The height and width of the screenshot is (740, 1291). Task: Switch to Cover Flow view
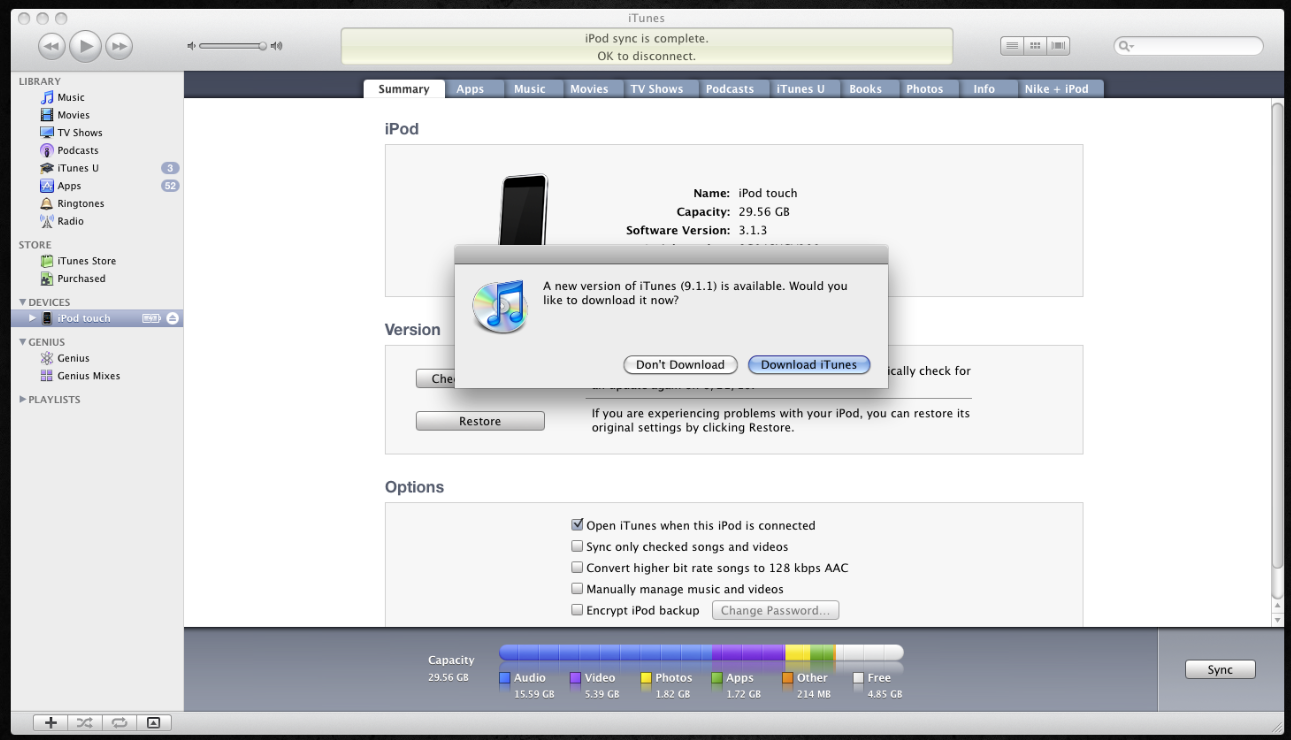[x=1058, y=46]
